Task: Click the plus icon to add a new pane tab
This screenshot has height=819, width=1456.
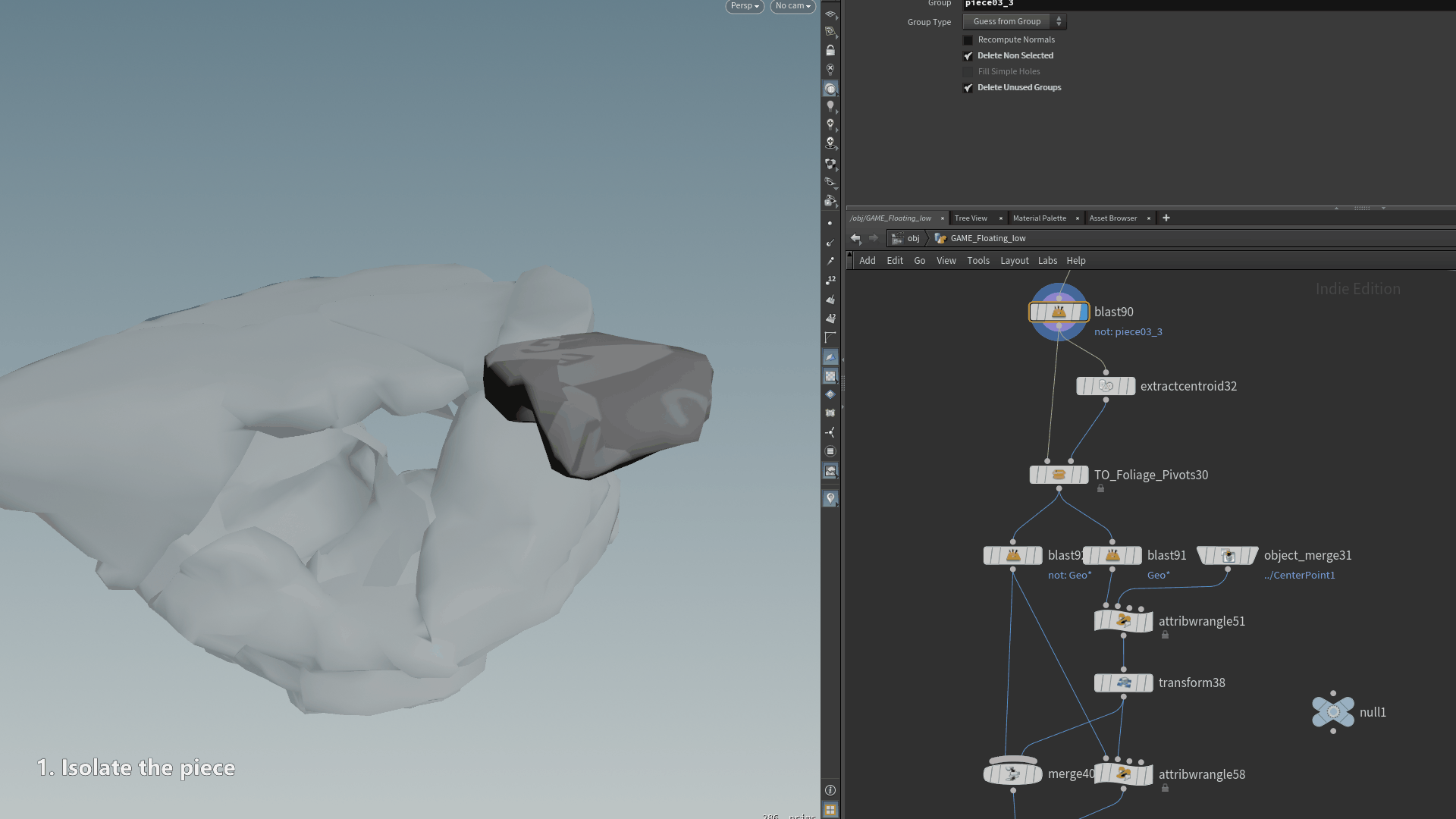Action: [1166, 218]
